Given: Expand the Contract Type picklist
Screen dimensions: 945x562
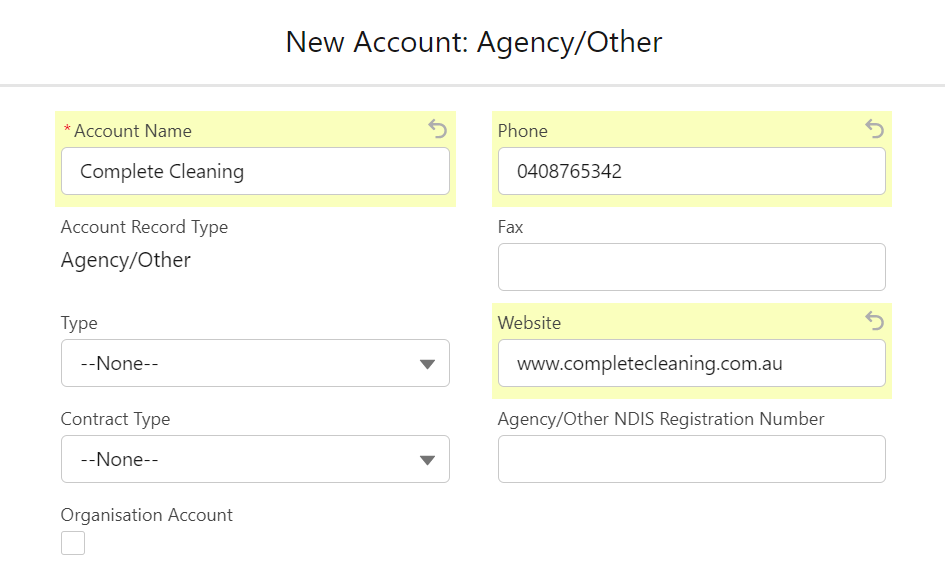Looking at the screenshot, I should coord(255,459).
